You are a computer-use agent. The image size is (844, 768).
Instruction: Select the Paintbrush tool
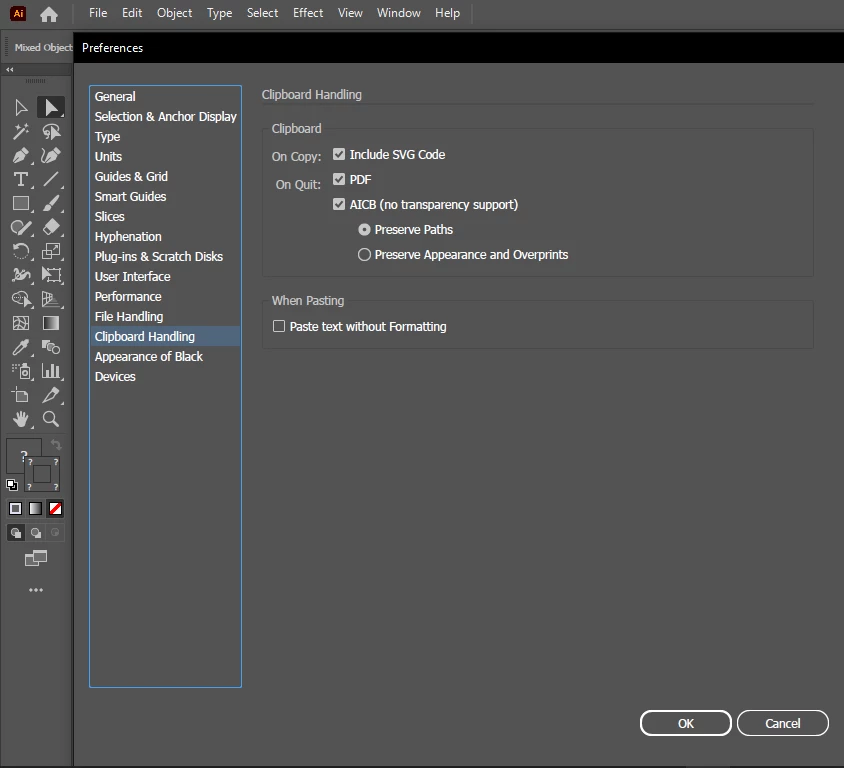click(51, 203)
